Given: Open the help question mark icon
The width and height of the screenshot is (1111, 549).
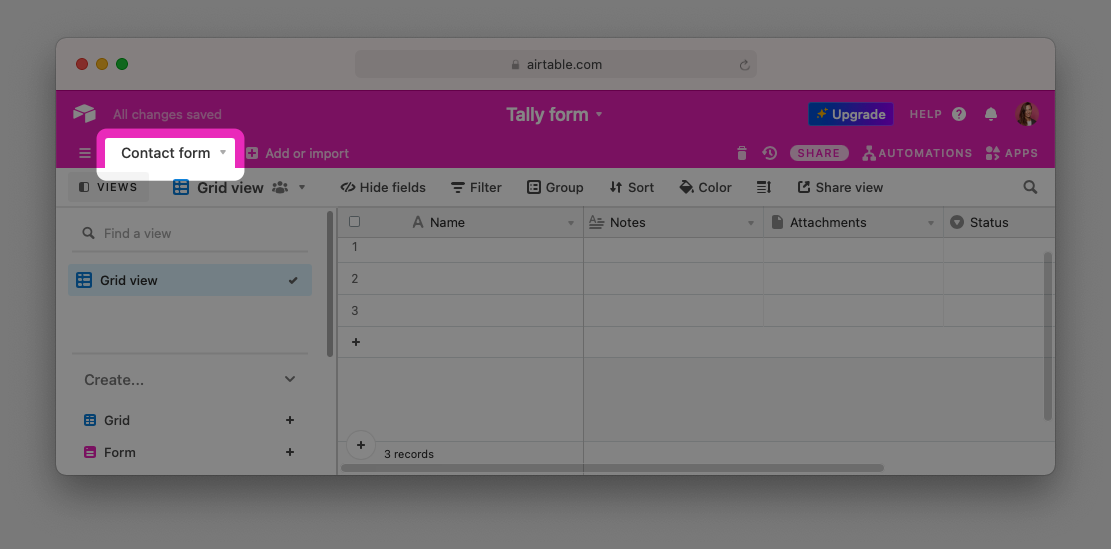Looking at the screenshot, I should pos(959,114).
